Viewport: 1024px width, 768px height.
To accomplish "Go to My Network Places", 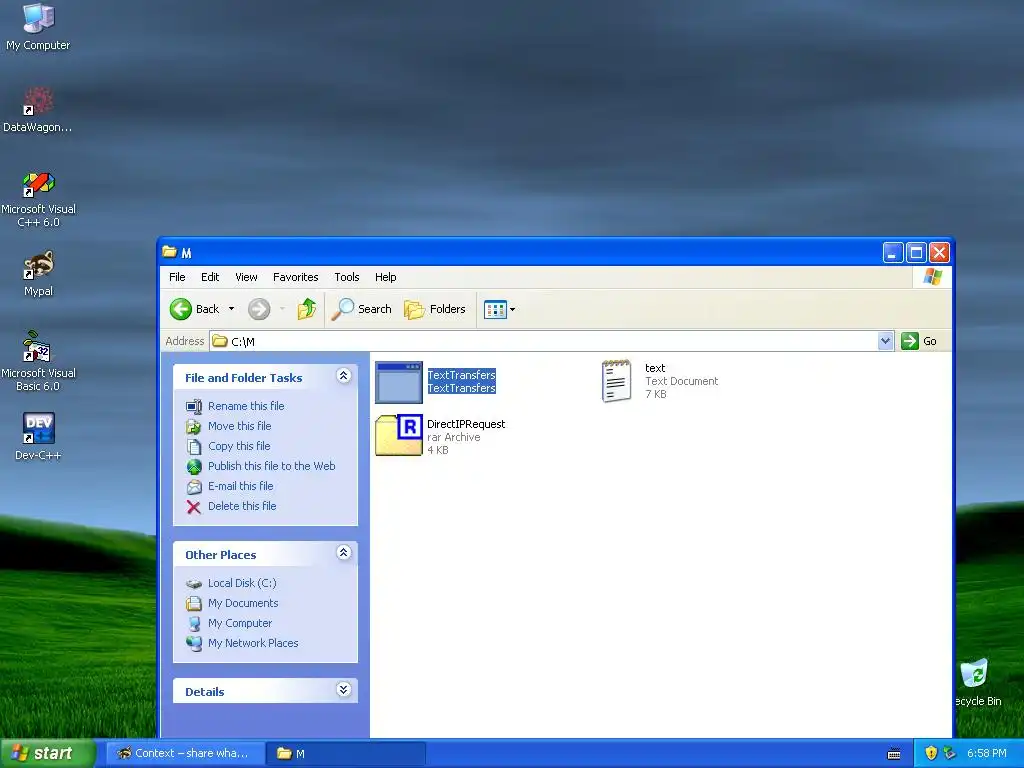I will [253, 643].
